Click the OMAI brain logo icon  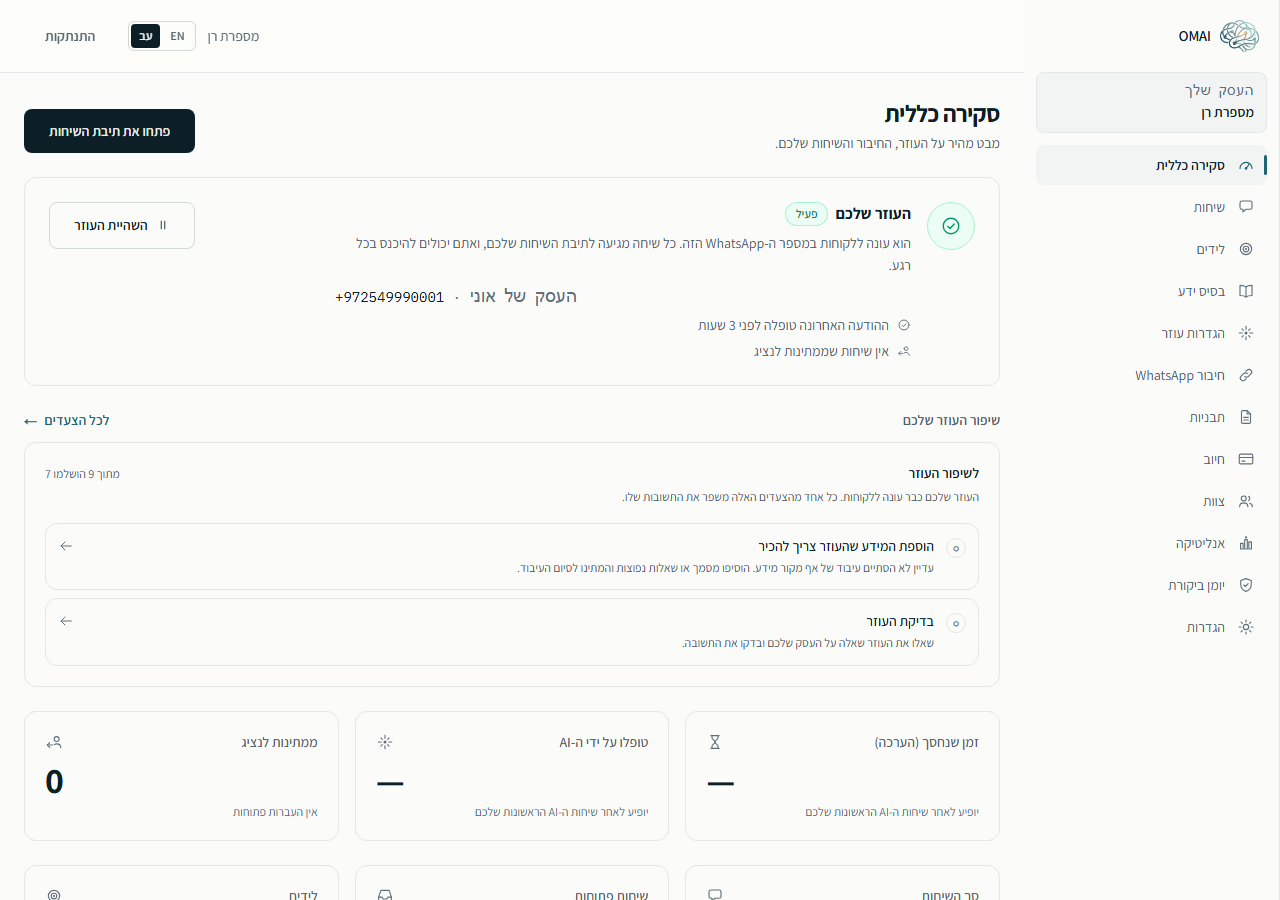point(1239,36)
